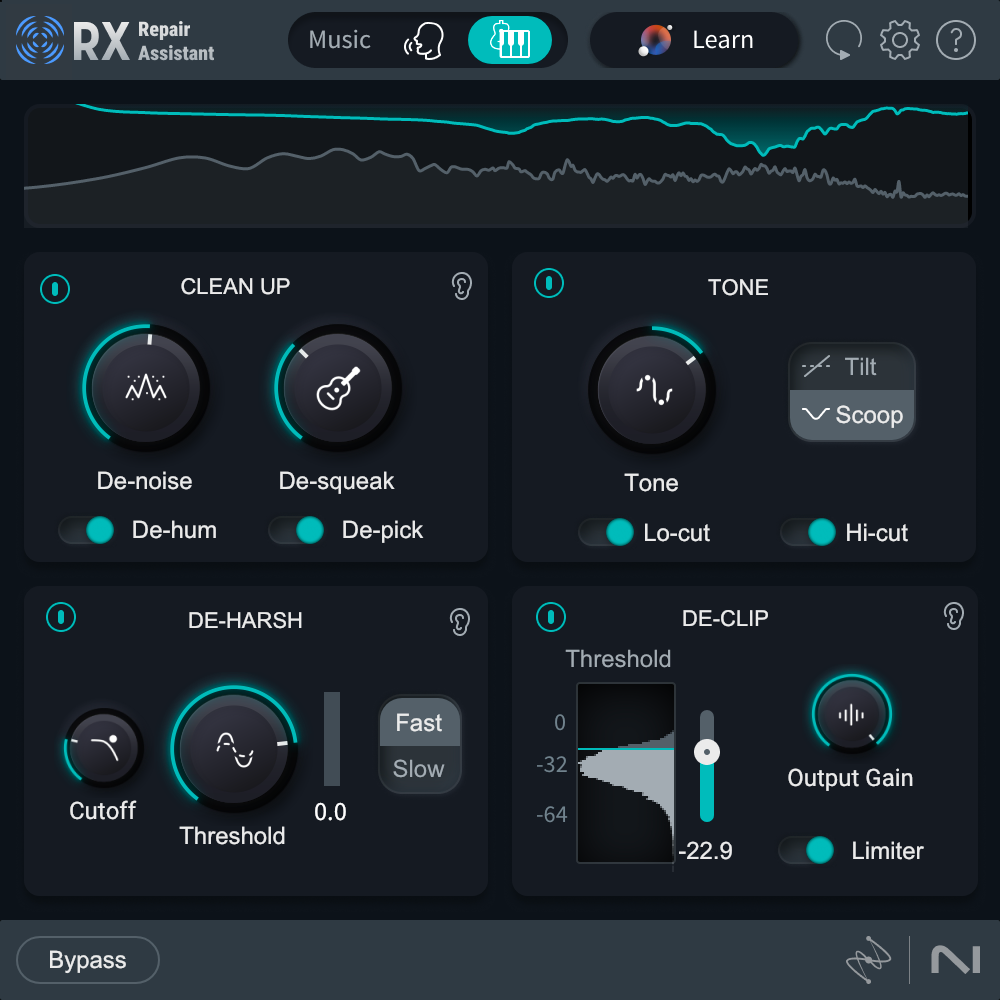Toggle power on the Tone module
The height and width of the screenshot is (1000, 1000).
(x=548, y=283)
